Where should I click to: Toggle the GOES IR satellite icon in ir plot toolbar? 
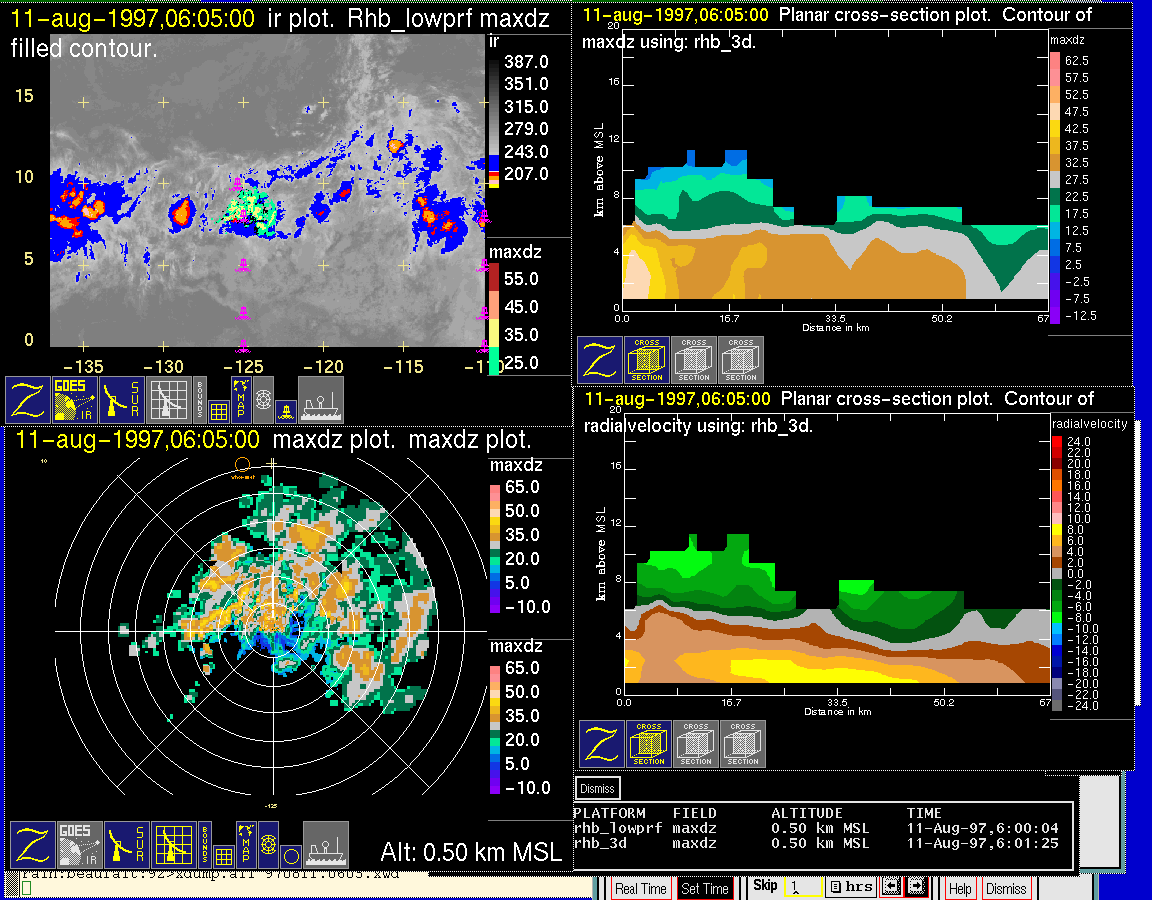[x=75, y=400]
